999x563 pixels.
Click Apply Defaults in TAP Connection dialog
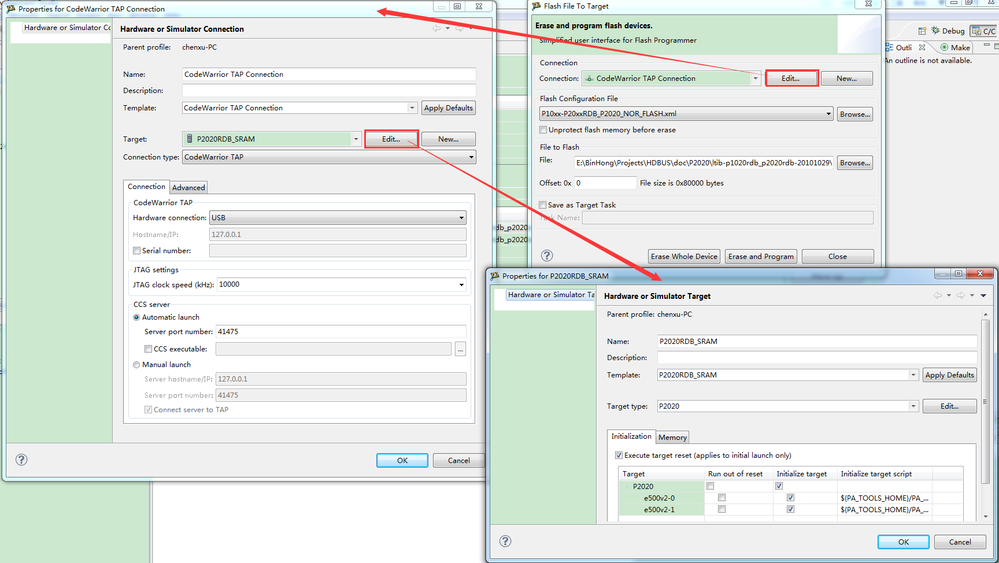click(x=449, y=108)
